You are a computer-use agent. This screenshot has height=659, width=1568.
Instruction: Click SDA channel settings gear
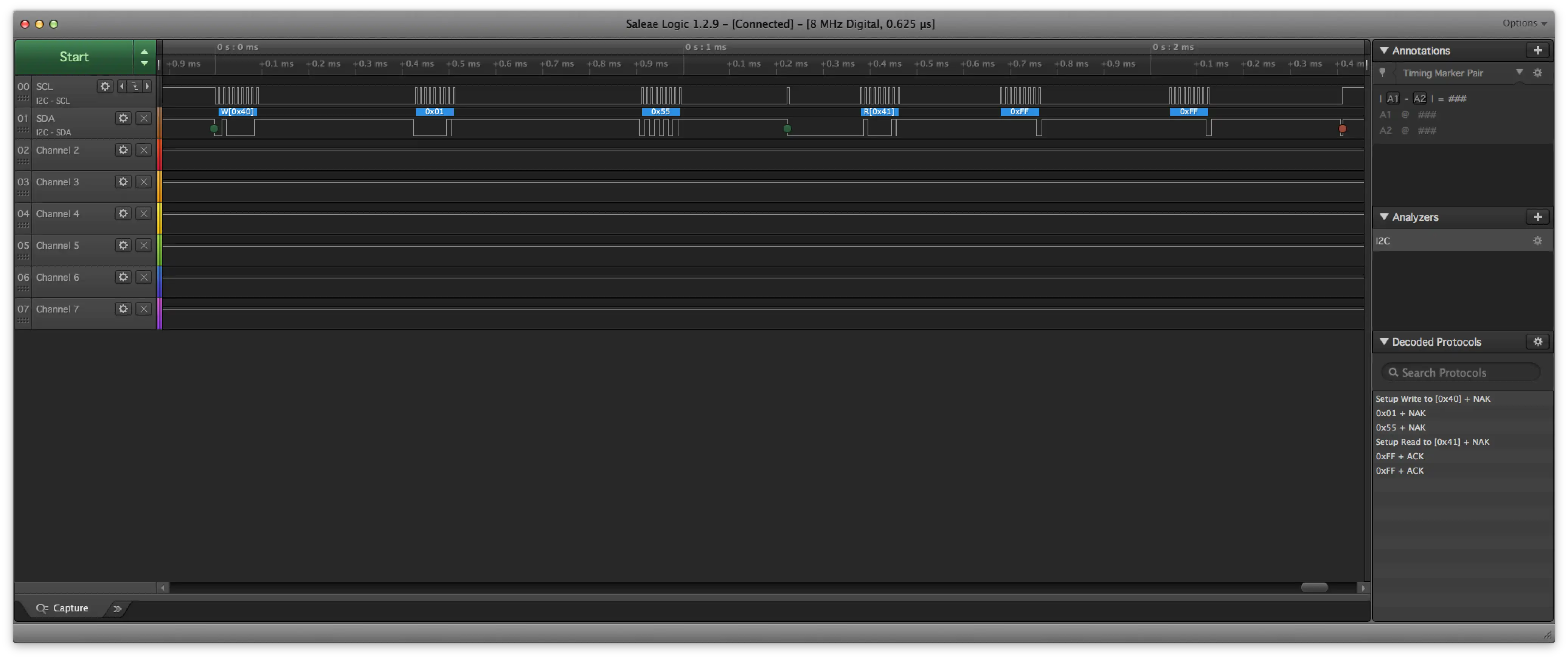click(124, 118)
